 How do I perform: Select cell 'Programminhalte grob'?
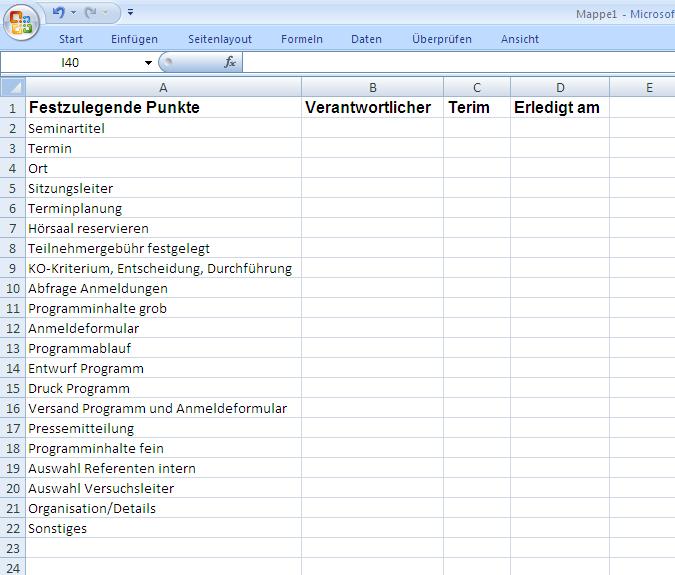point(163,308)
